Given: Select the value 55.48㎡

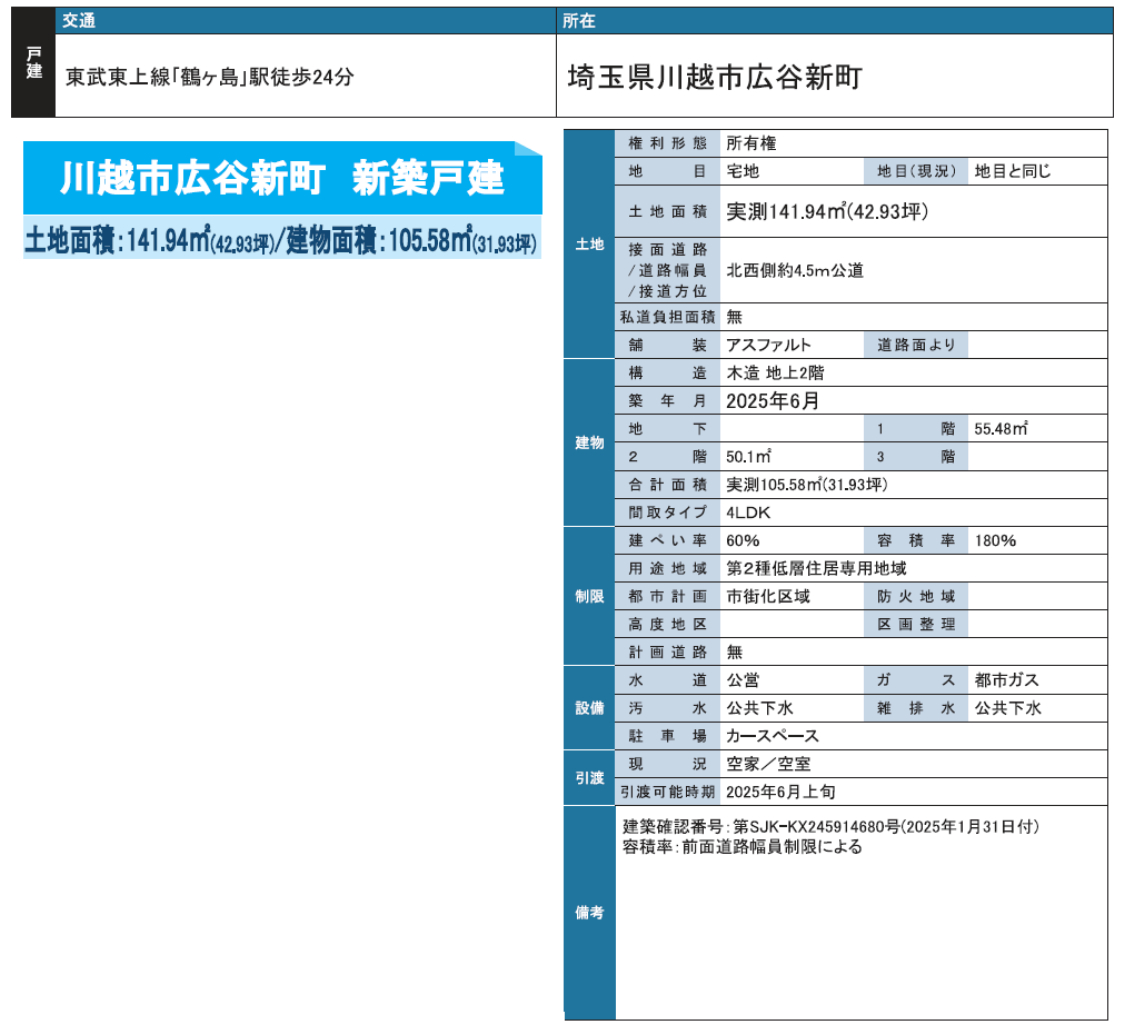Looking at the screenshot, I should point(1001,429).
